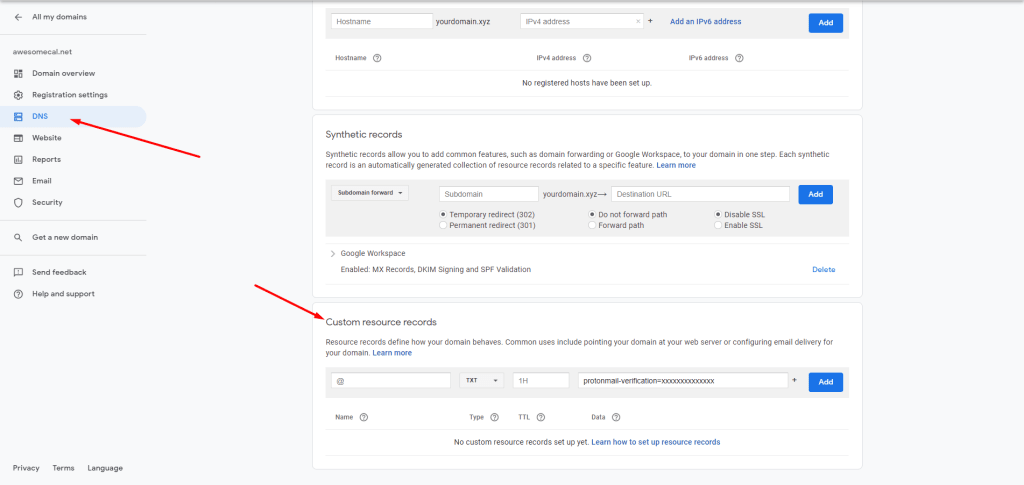Click the Website browser icon in sidebar

18,138
